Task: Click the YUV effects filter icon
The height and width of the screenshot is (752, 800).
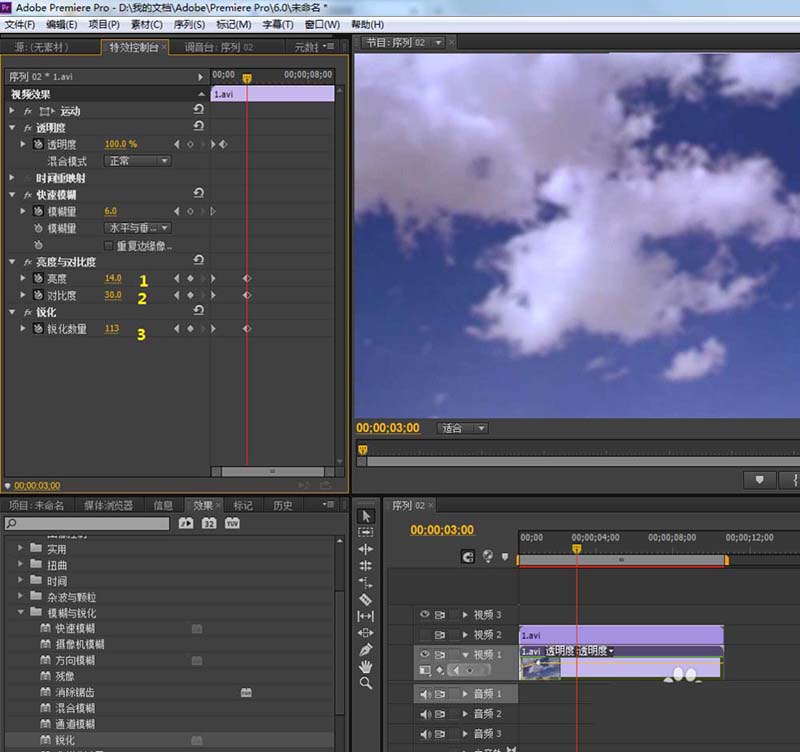Action: 232,523
